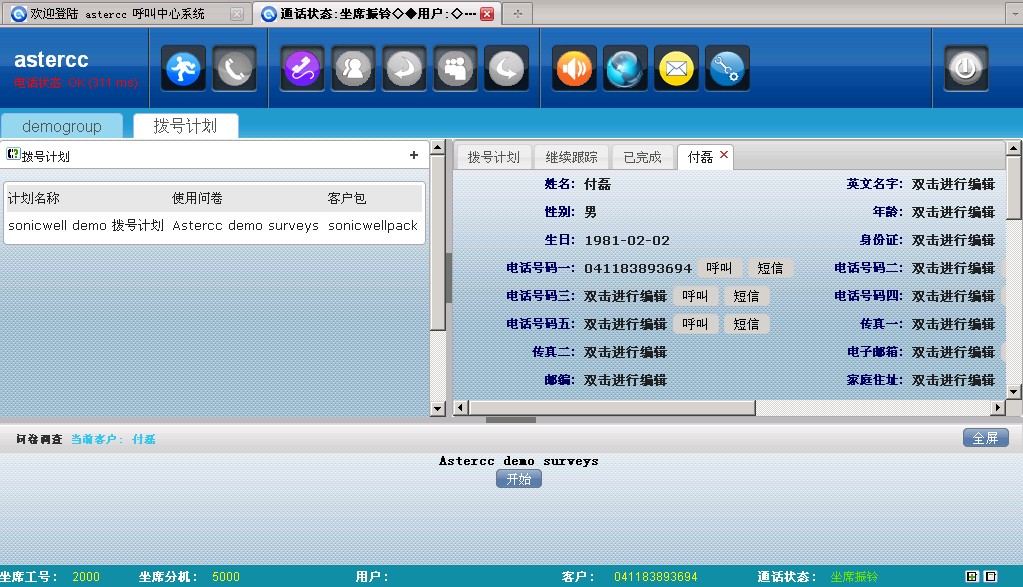Click the gray telephone handset icon
This screenshot has width=1023, height=587.
235,68
